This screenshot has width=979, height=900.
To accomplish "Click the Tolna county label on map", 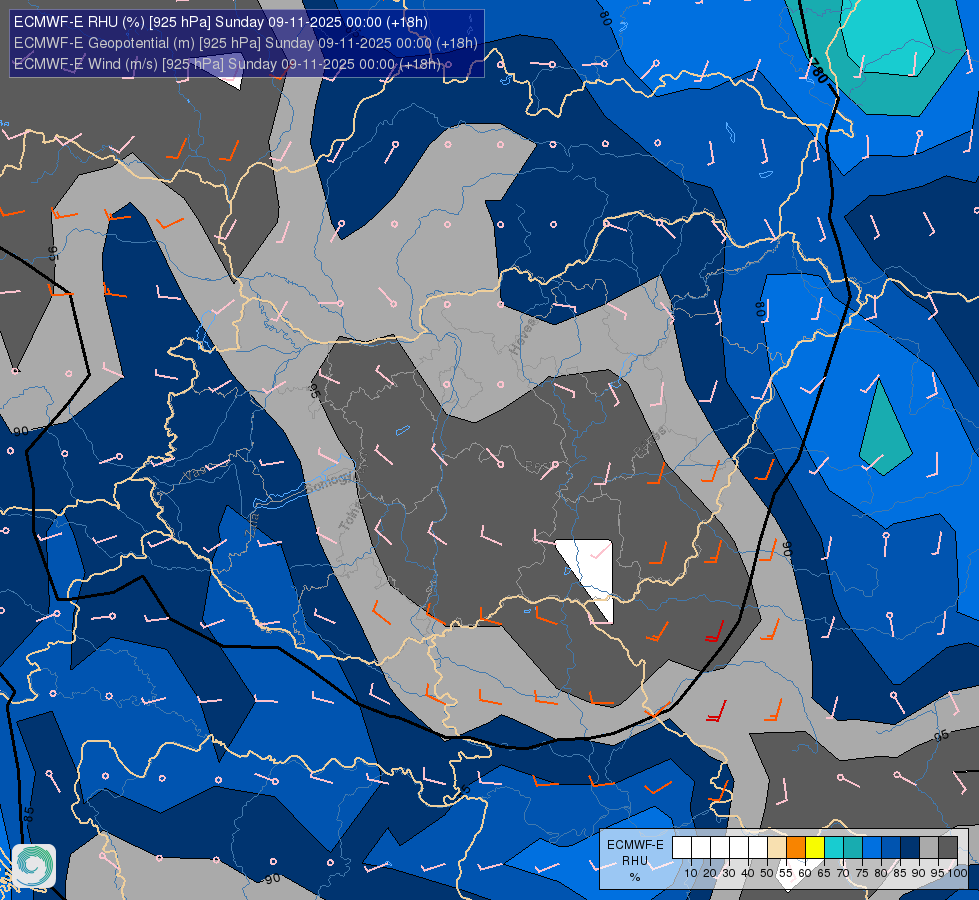I will 350,517.
